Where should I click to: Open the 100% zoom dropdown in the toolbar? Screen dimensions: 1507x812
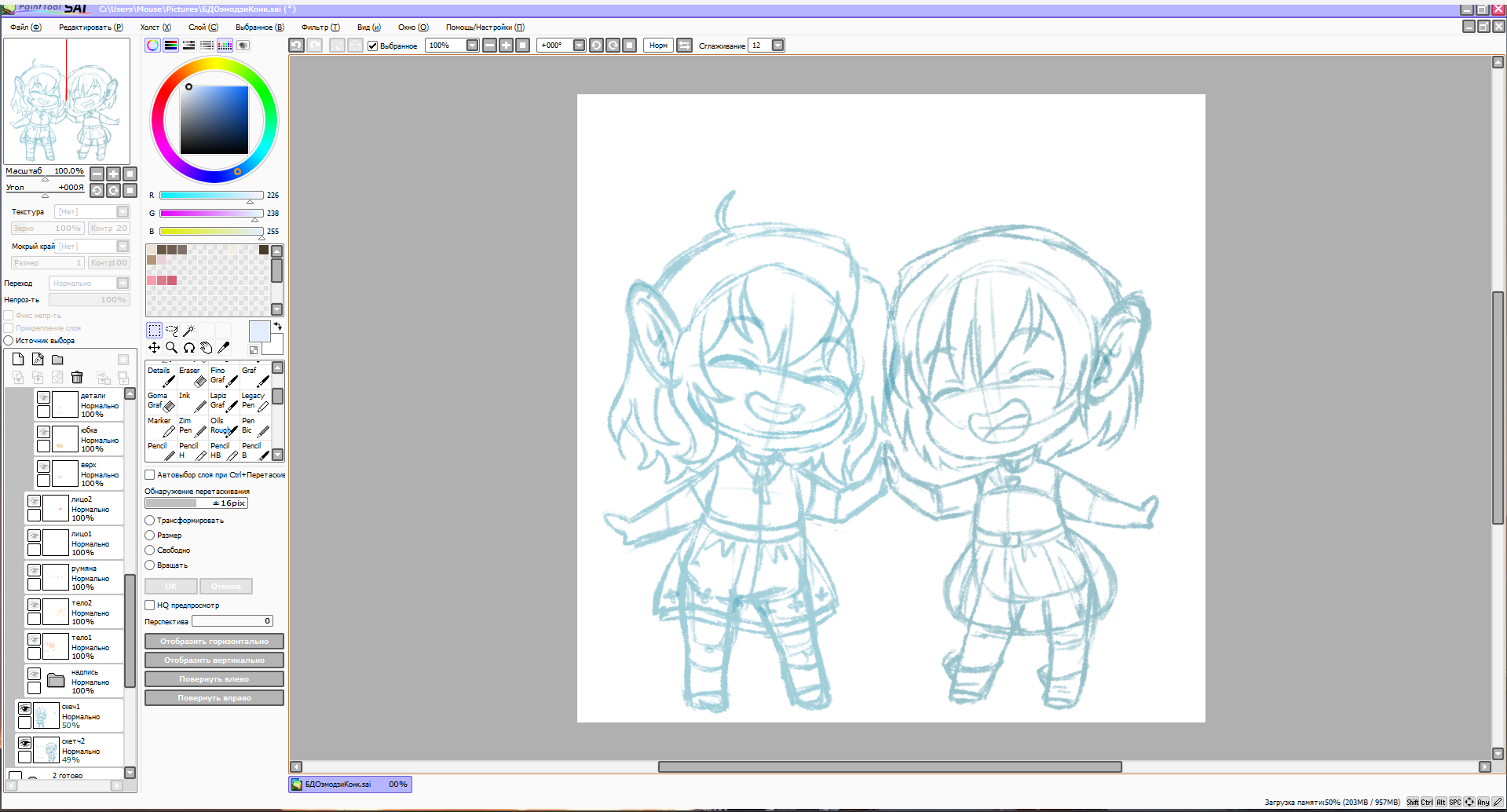click(x=472, y=46)
